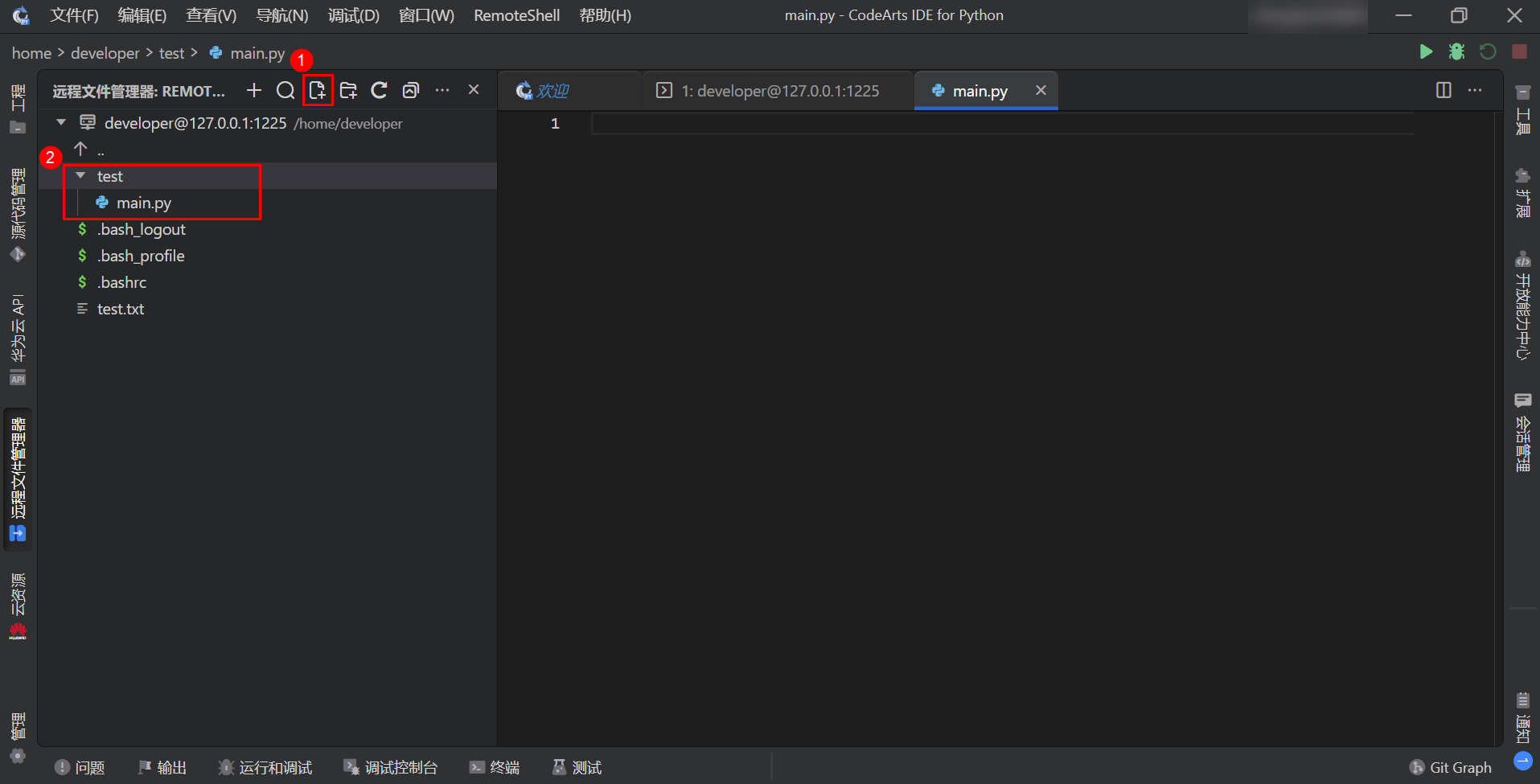Screen dimensions: 1540x784
Task: Click the red stop square icon
Action: click(x=1519, y=52)
